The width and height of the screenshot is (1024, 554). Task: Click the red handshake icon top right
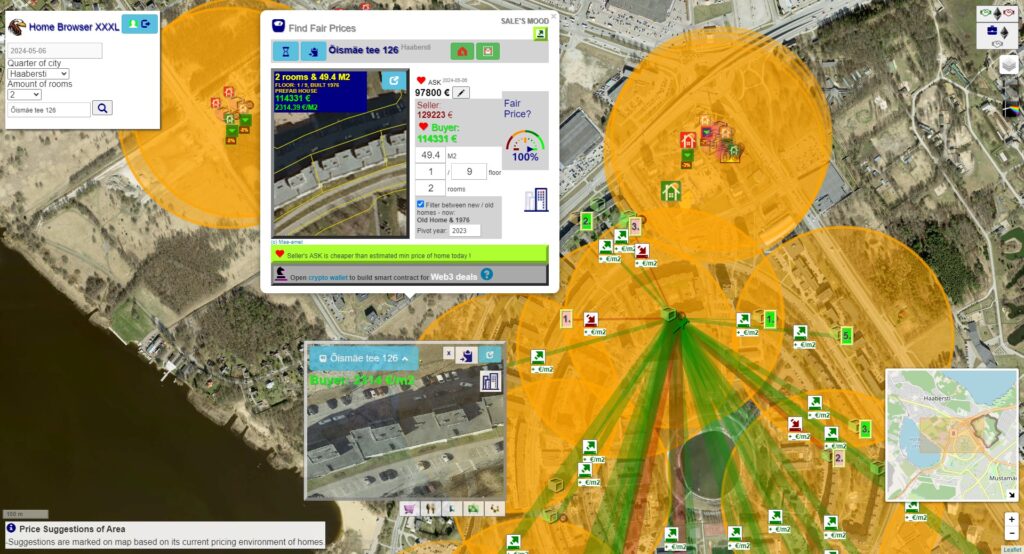tap(1009, 13)
